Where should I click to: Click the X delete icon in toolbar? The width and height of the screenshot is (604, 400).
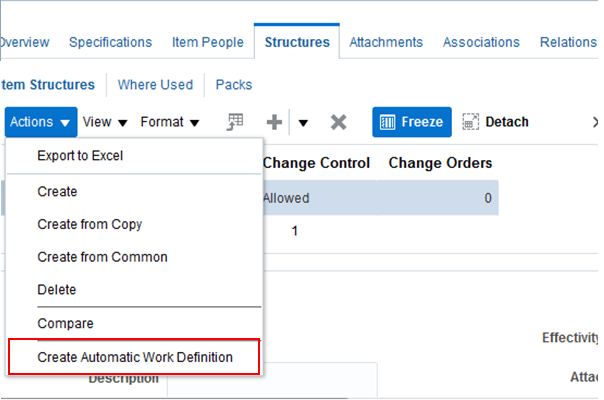338,122
